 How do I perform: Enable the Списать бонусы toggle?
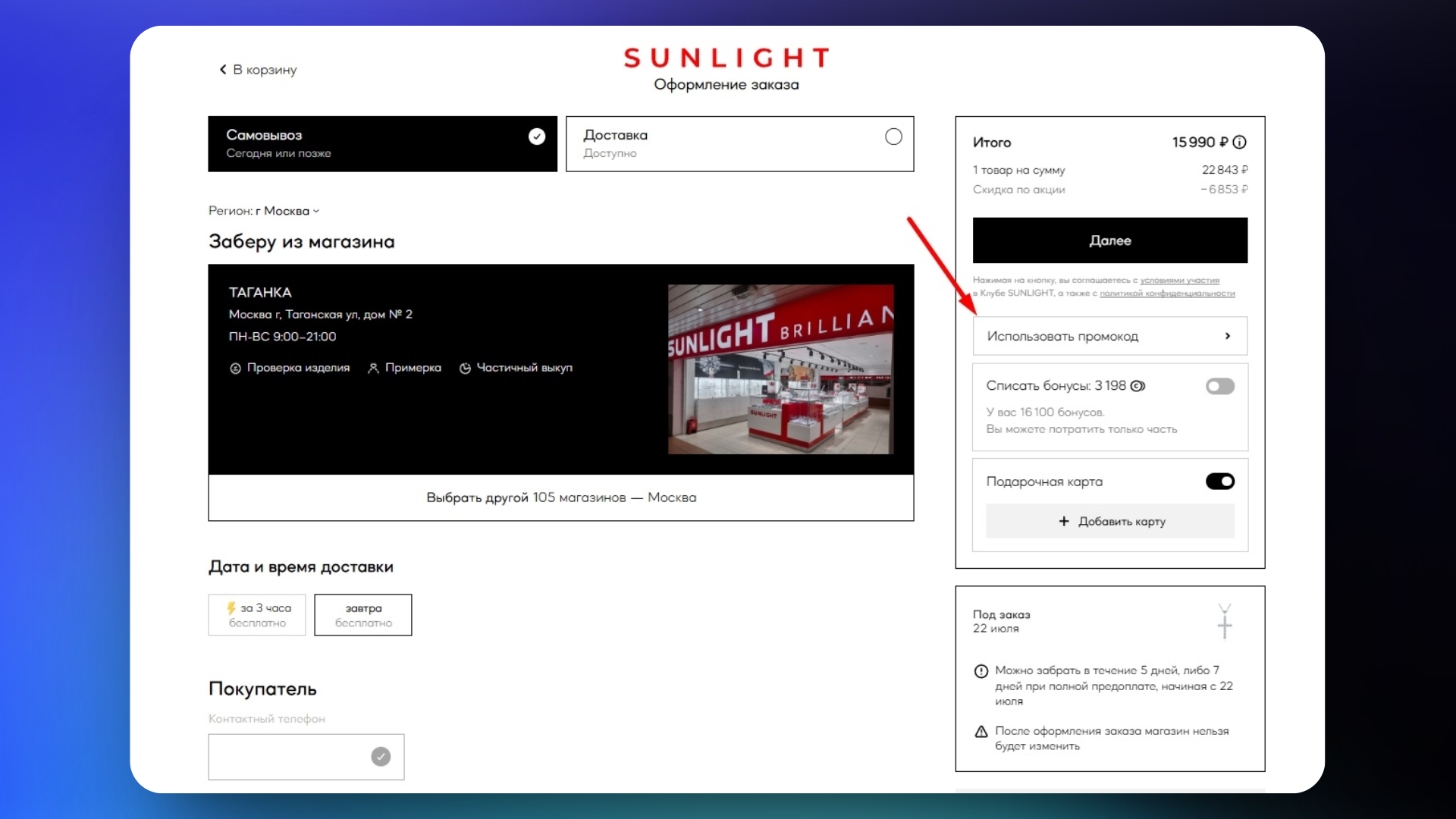pos(1219,387)
